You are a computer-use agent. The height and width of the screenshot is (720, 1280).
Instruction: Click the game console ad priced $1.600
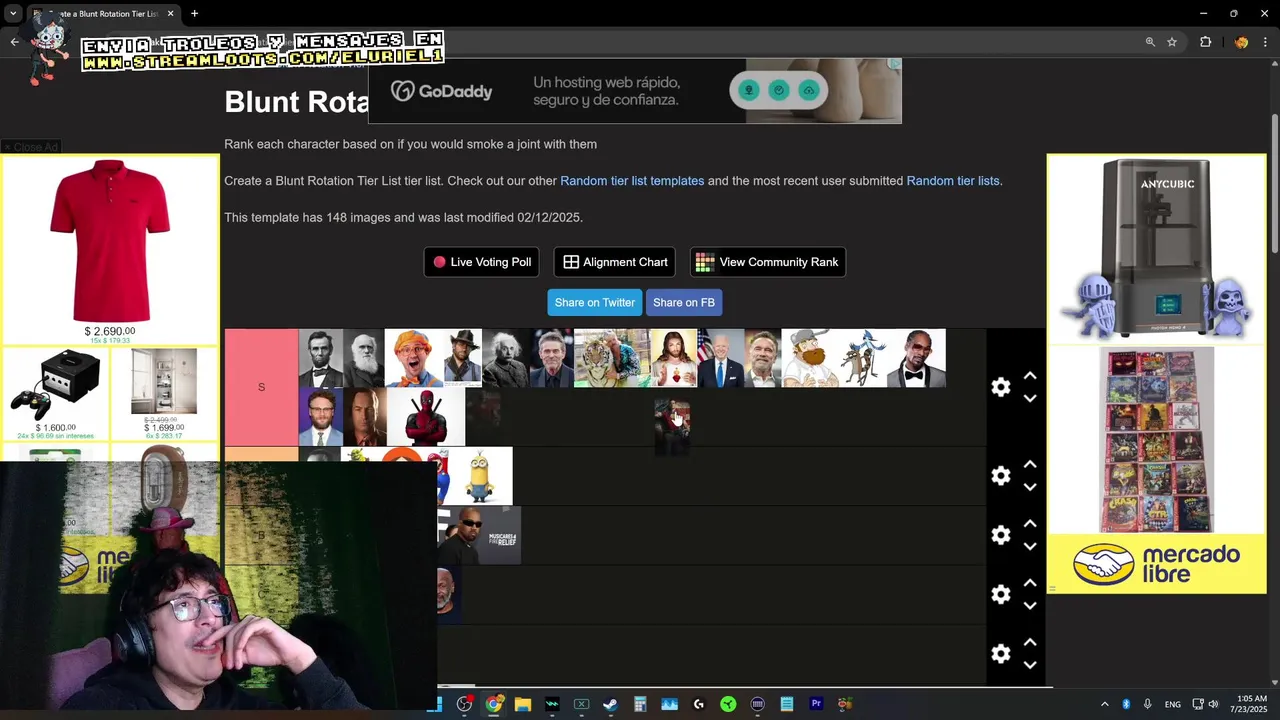point(55,393)
